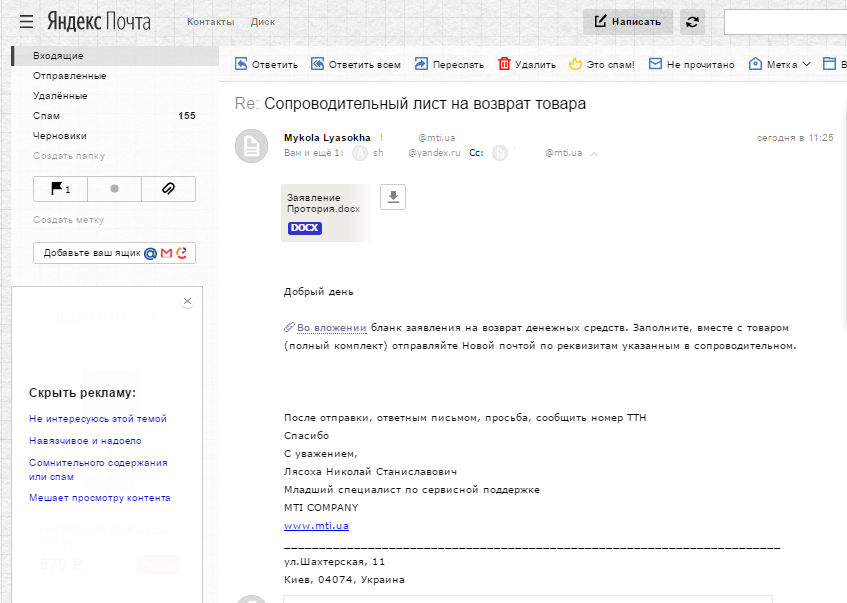Filter unread messages with dot icon

tap(114, 188)
